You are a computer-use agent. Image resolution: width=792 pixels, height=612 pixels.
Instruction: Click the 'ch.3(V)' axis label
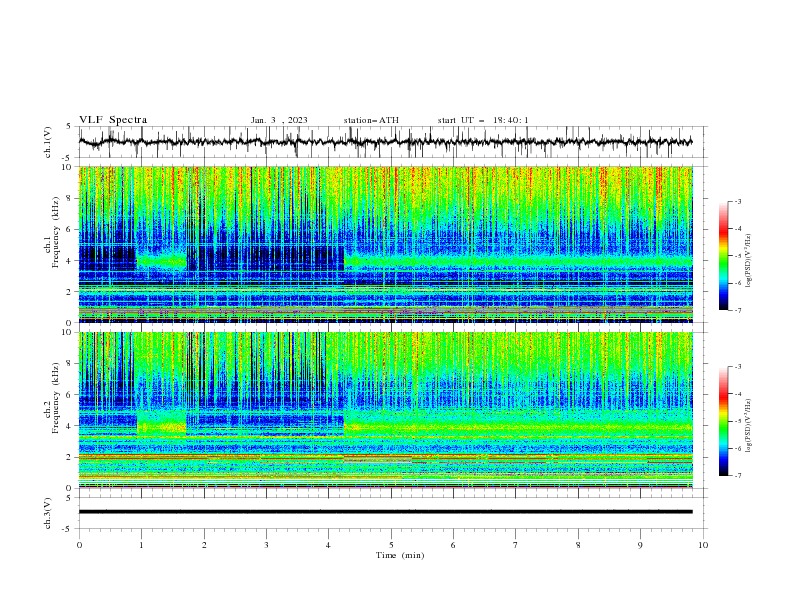[48, 513]
